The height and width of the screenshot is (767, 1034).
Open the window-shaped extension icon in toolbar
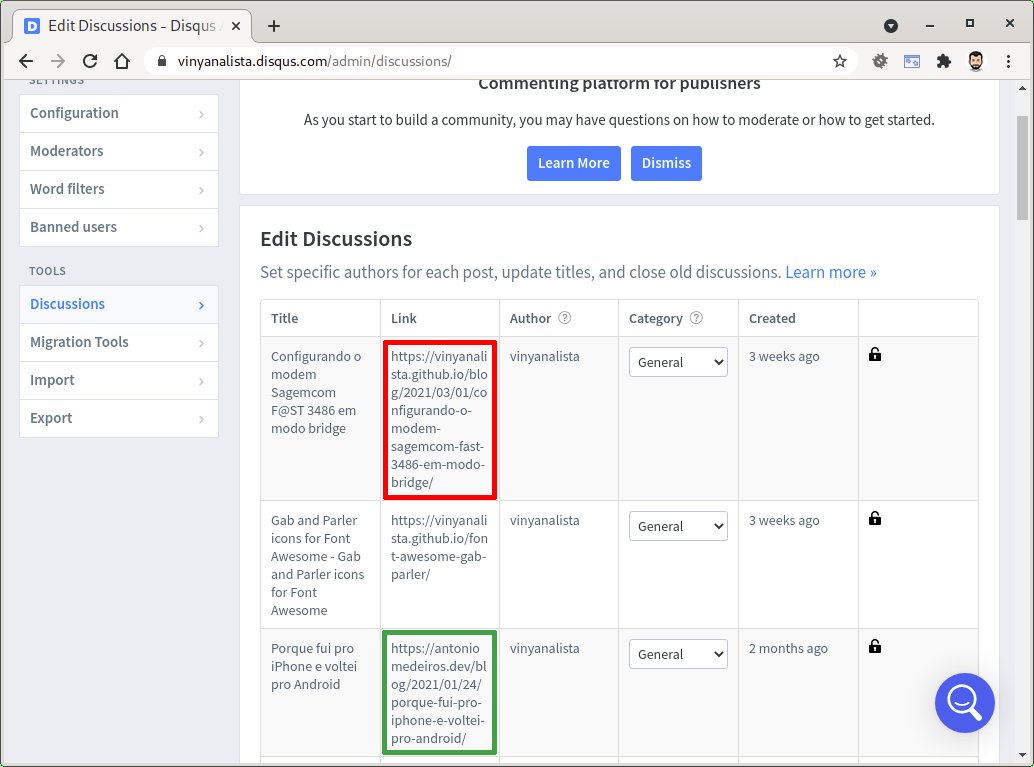click(x=912, y=61)
